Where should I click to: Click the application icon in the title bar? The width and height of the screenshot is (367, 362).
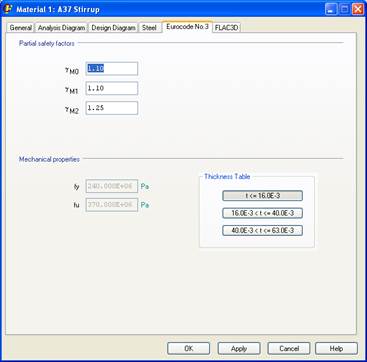click(x=8, y=9)
